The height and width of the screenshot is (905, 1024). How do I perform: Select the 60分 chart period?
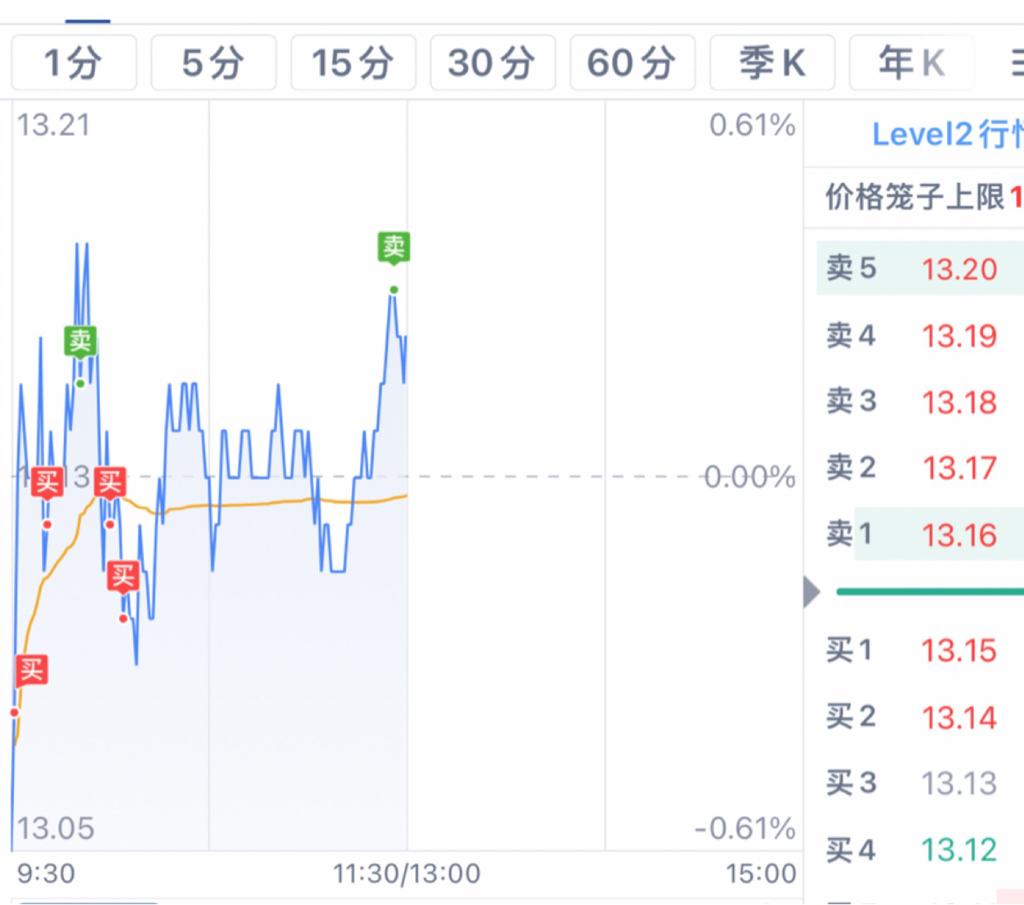pyautogui.click(x=632, y=63)
